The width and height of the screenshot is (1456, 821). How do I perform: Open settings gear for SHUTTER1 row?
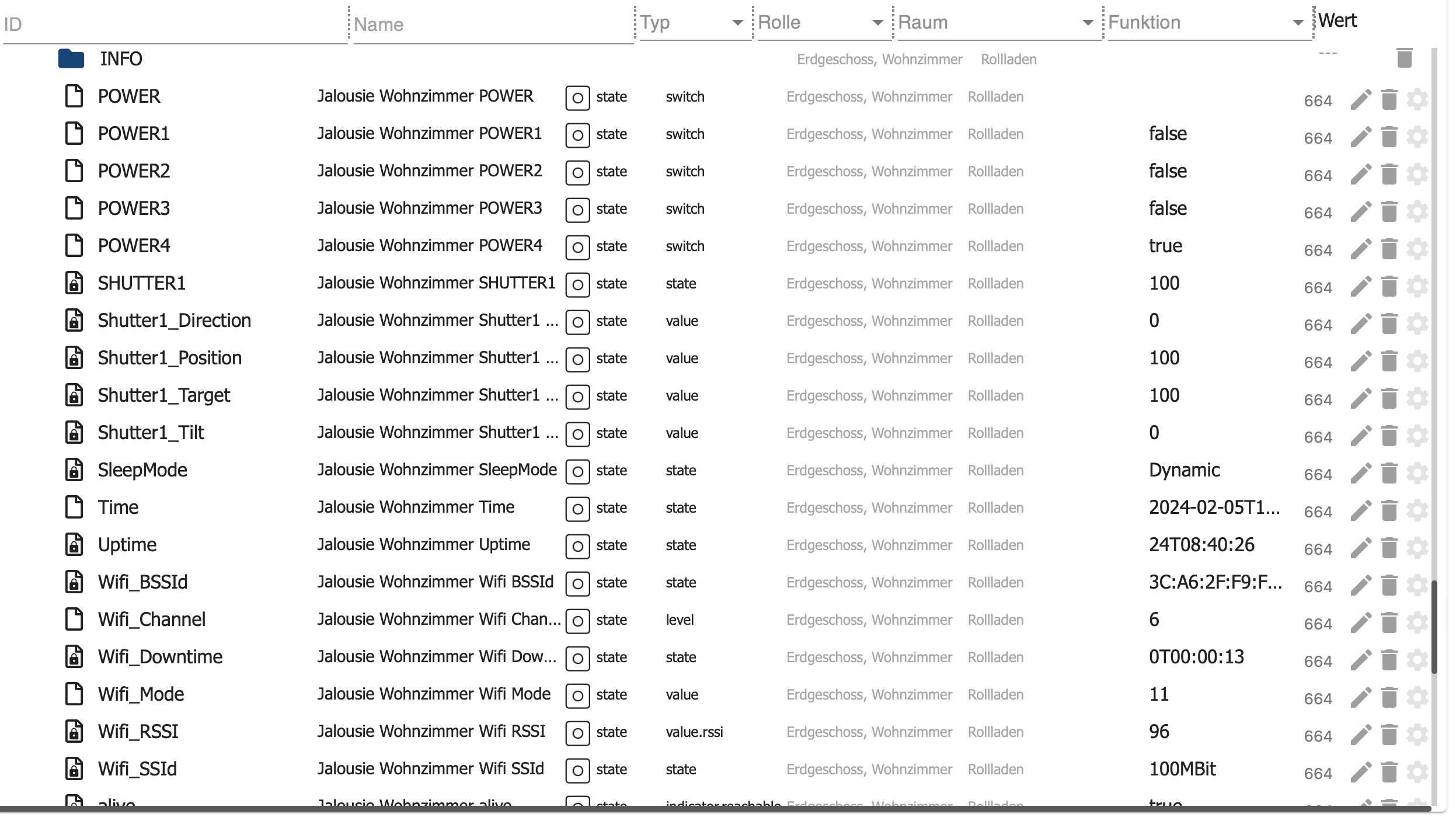[x=1417, y=287]
